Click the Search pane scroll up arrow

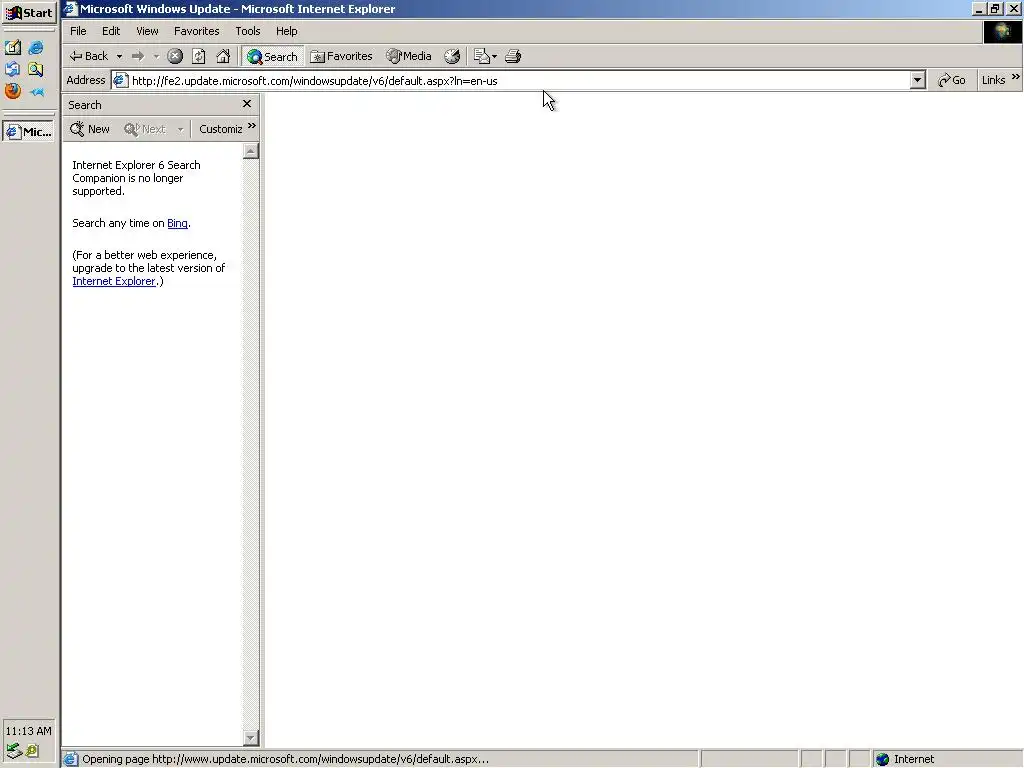coord(251,152)
